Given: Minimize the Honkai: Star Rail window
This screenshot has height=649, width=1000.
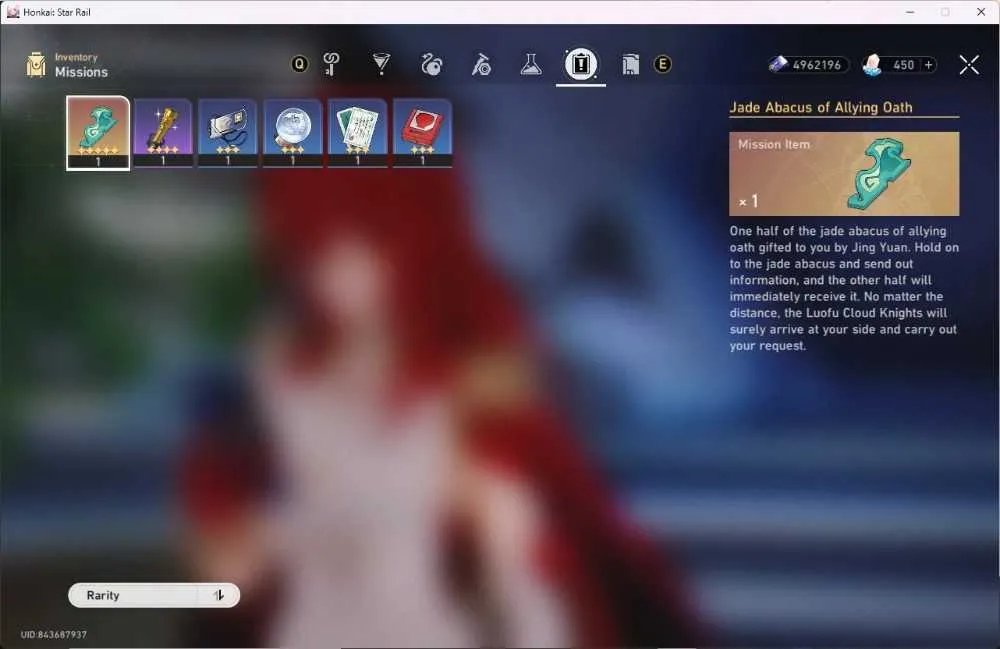Looking at the screenshot, I should pyautogui.click(x=910, y=12).
